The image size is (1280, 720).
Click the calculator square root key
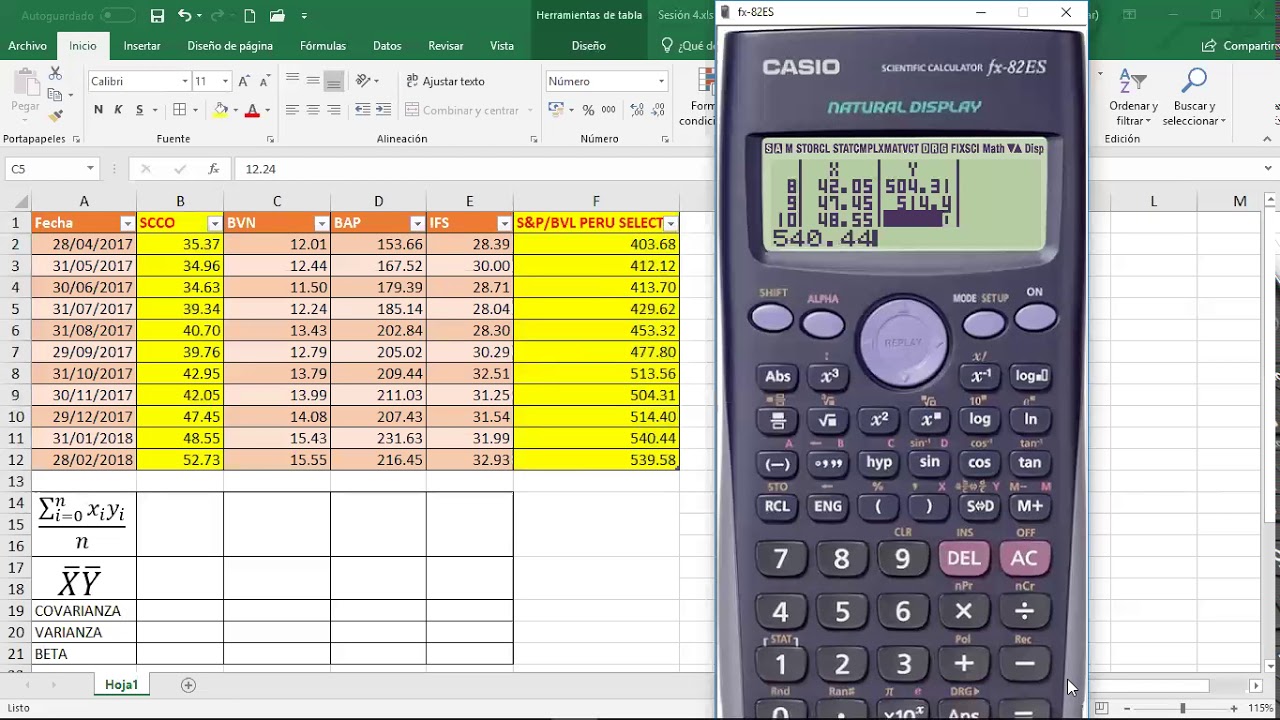click(827, 420)
